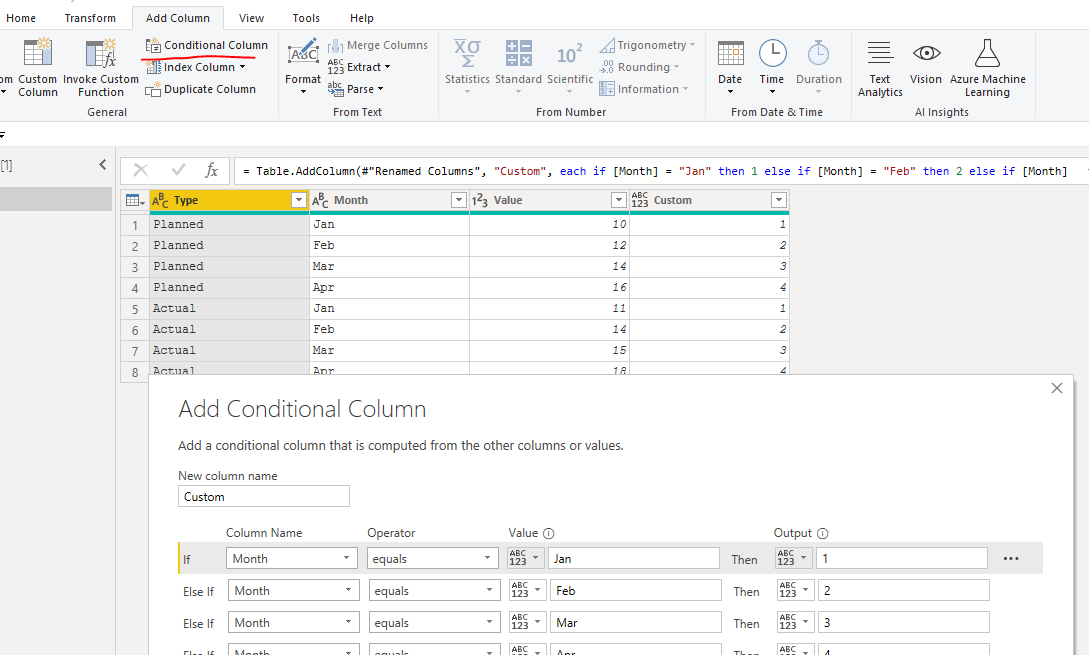The image size is (1089, 655).
Task: Change data type of Type column
Action: click(160, 200)
